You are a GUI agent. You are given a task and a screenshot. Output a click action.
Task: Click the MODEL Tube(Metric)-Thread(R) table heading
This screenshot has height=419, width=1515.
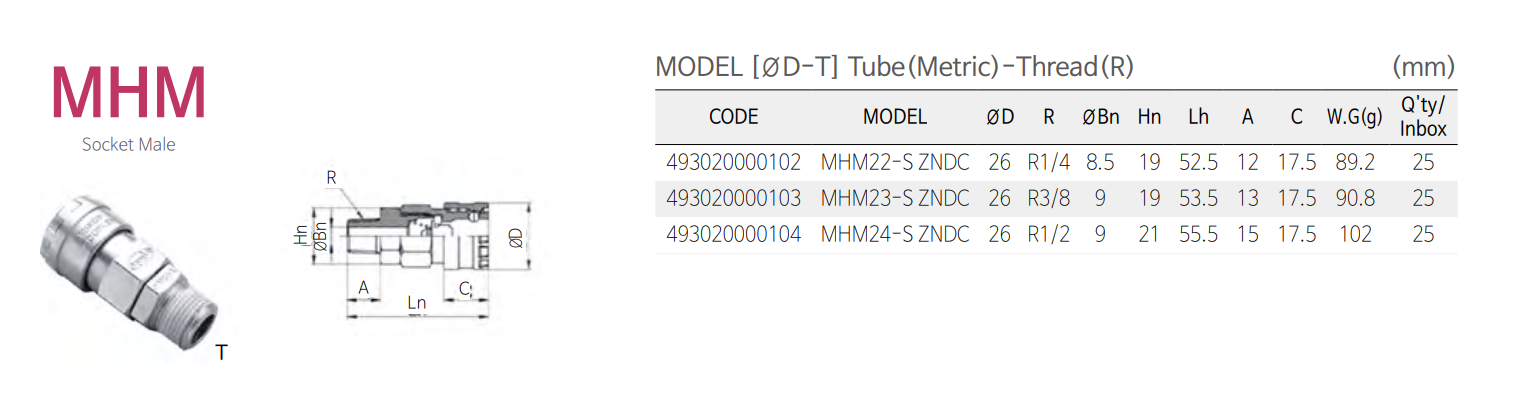tap(894, 68)
